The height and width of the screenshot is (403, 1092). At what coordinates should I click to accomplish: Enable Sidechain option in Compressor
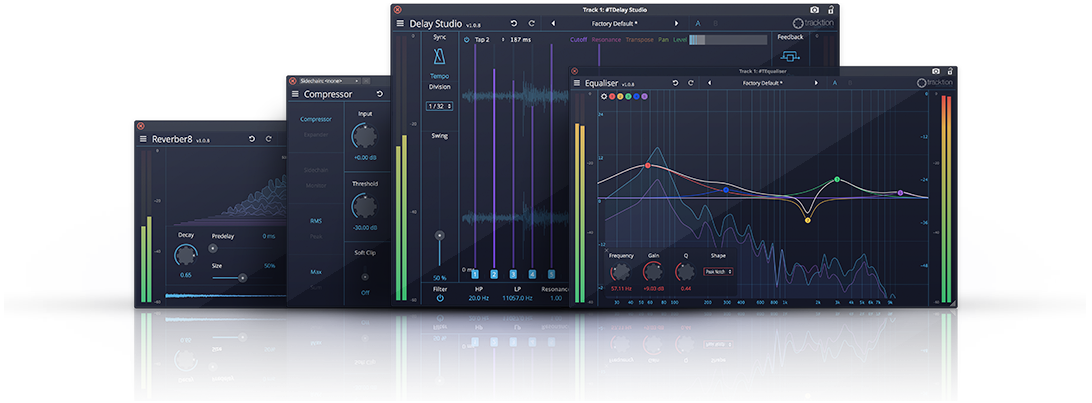315,170
